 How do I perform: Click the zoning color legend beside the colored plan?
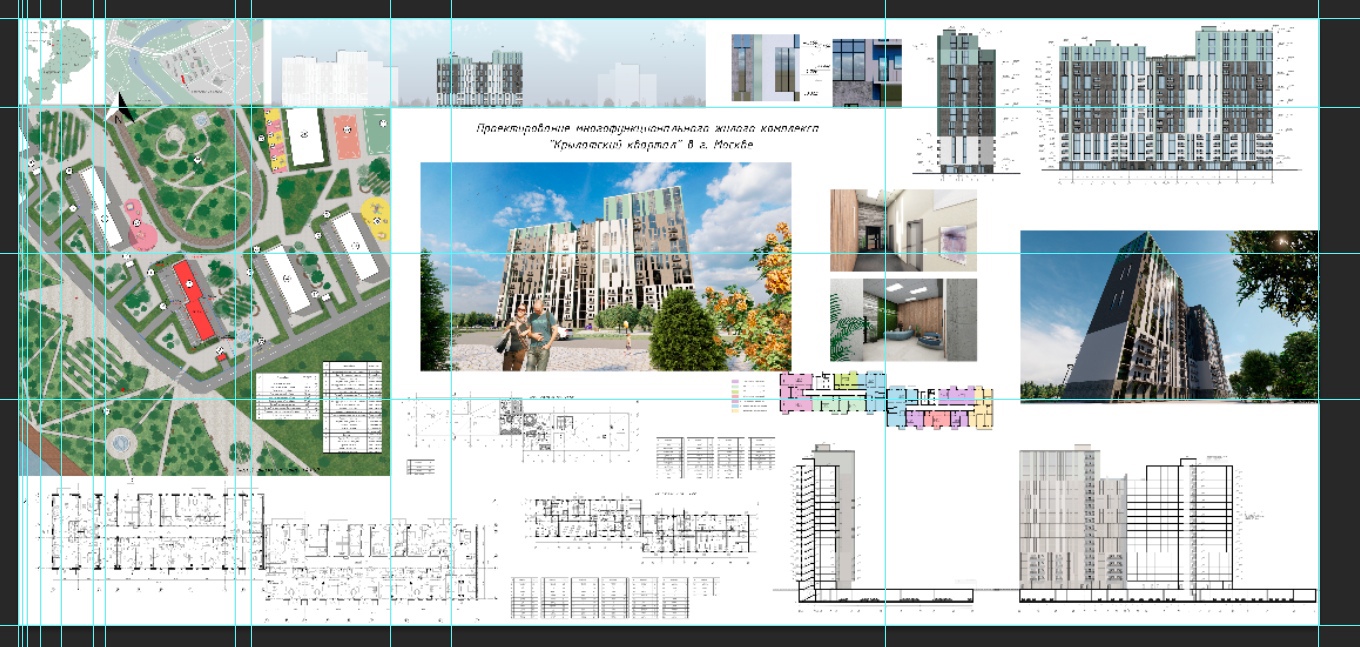[750, 396]
